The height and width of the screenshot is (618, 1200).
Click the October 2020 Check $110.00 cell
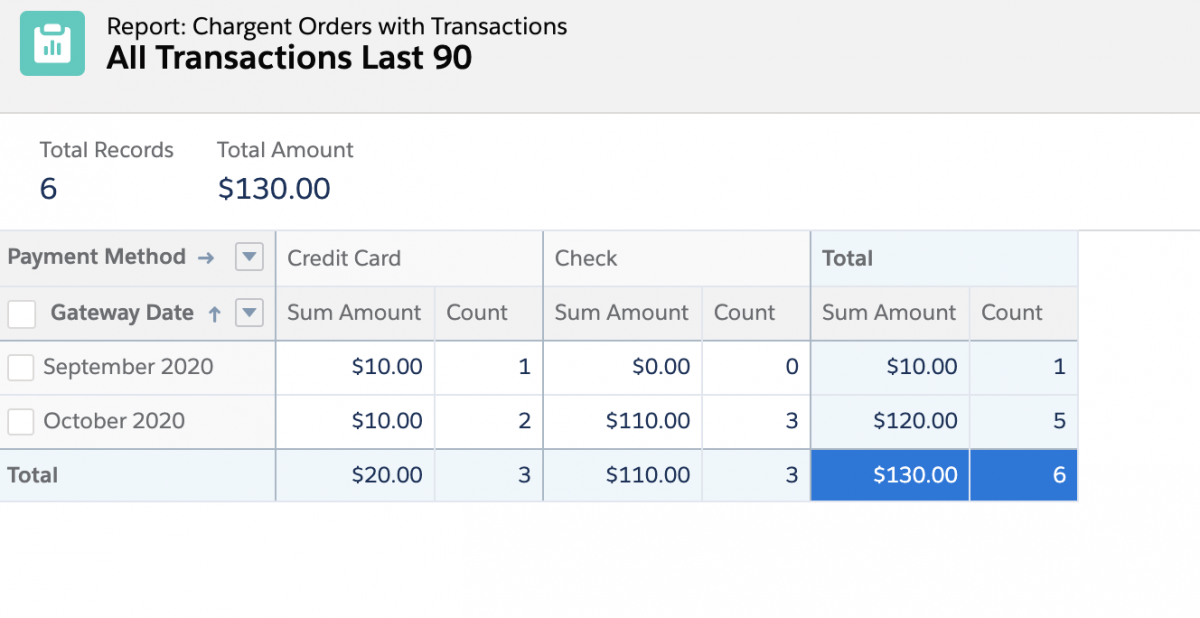(x=648, y=422)
